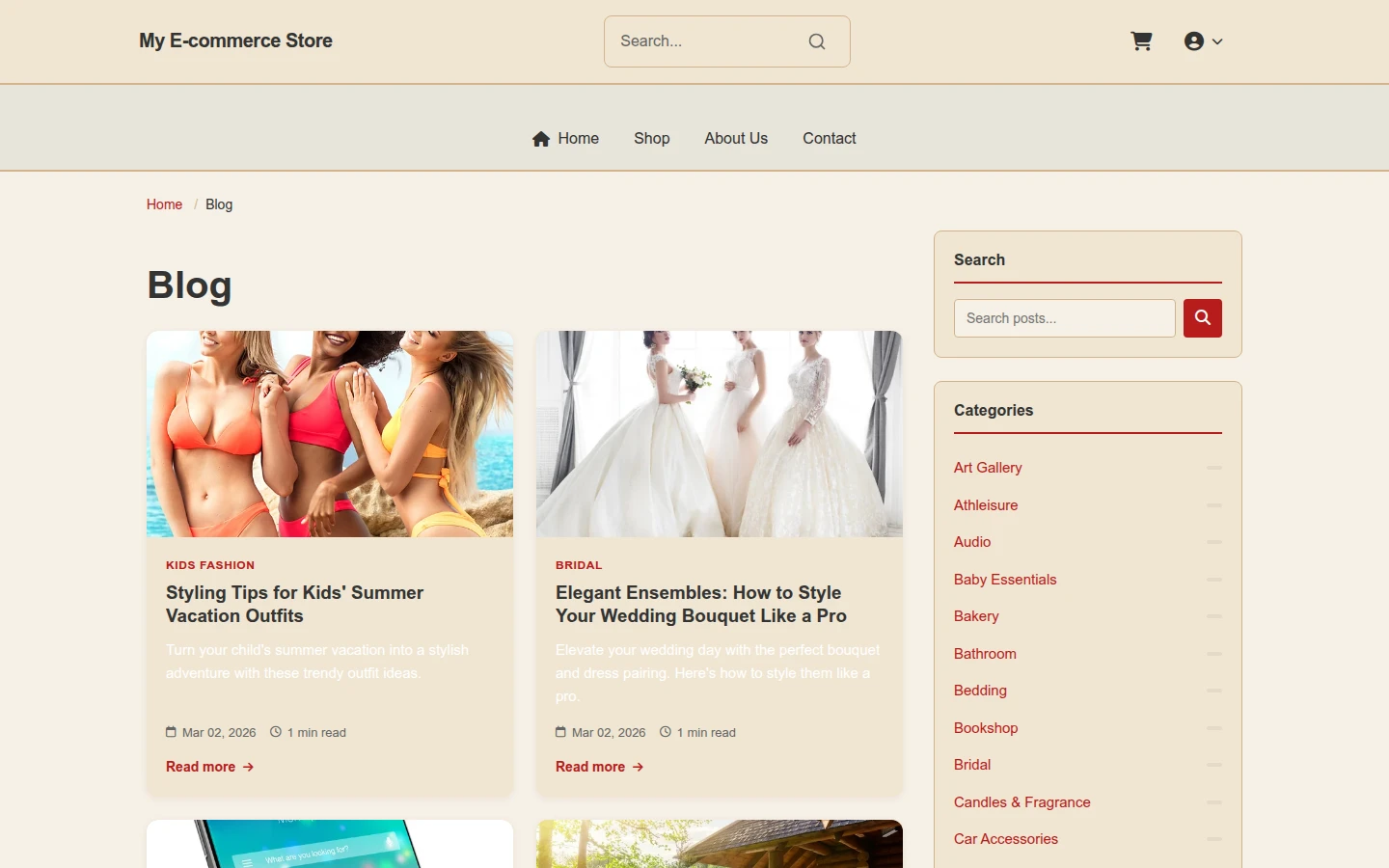Select the Bookshop category
The image size is (1389, 868).
pos(986,728)
